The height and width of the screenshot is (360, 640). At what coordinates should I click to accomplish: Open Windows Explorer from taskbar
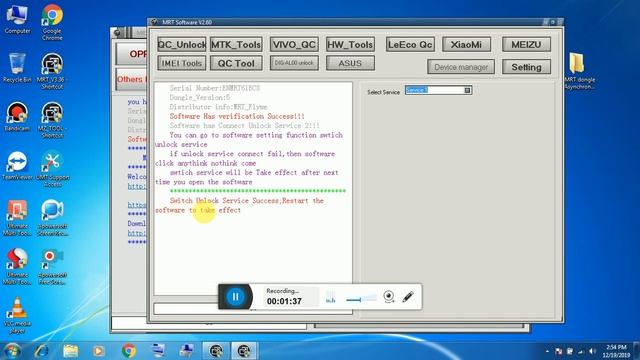tap(70, 351)
